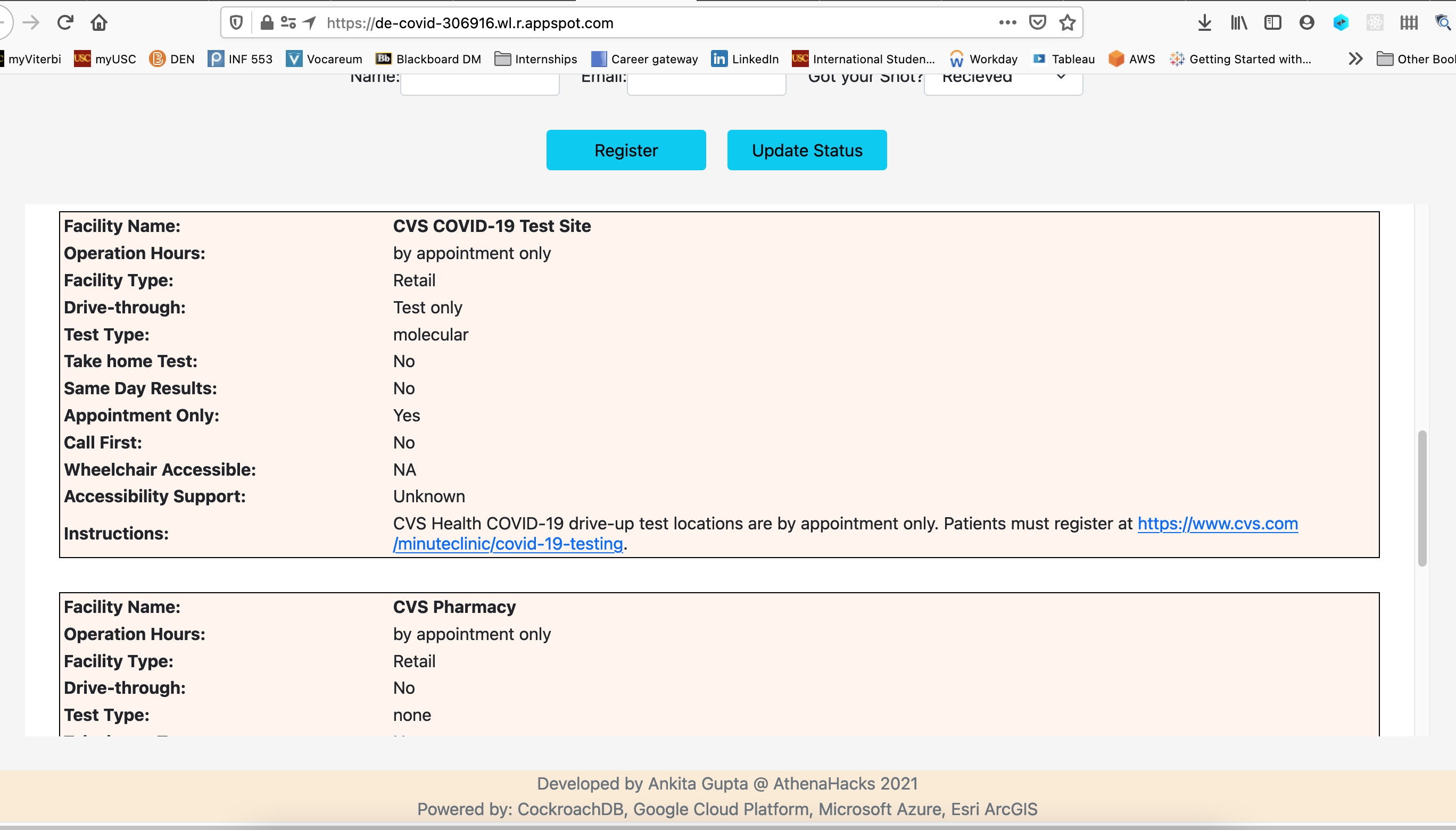Open the page actions three-dot menu
The height and width of the screenshot is (830, 1456).
coord(1007,23)
